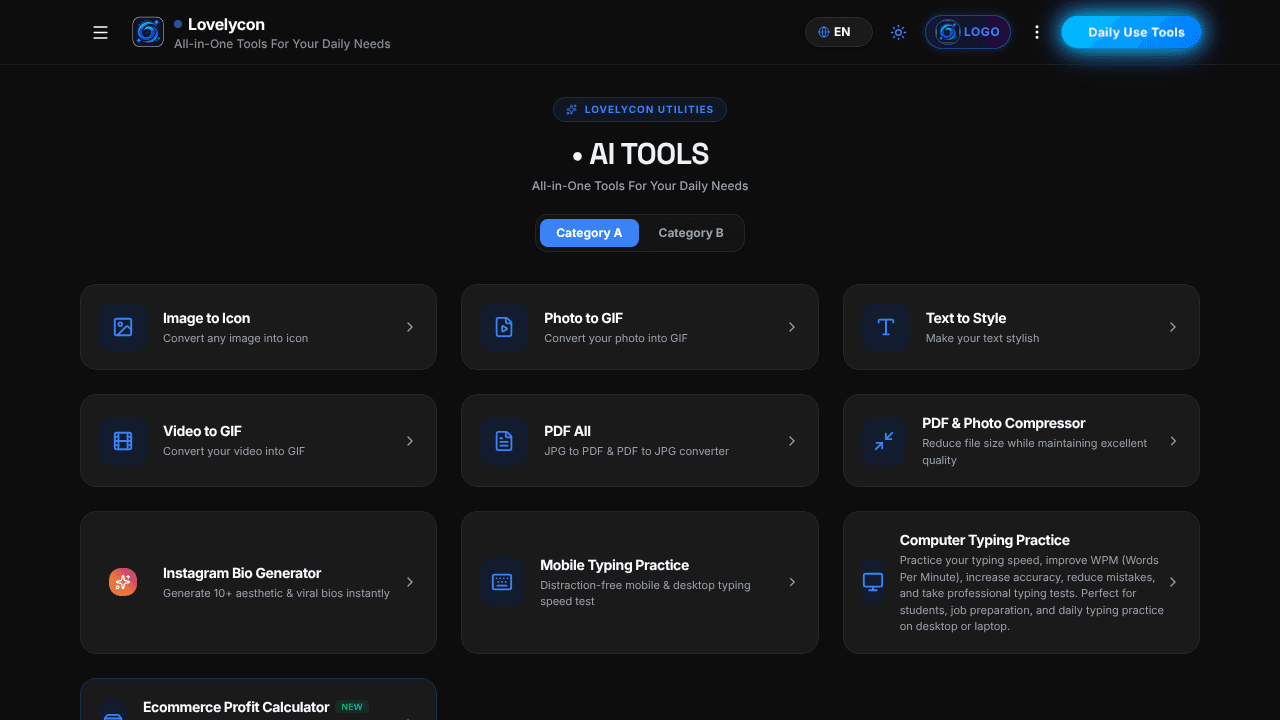Expand PDF All card chevron
The width and height of the screenshot is (1280, 720).
[x=792, y=441]
